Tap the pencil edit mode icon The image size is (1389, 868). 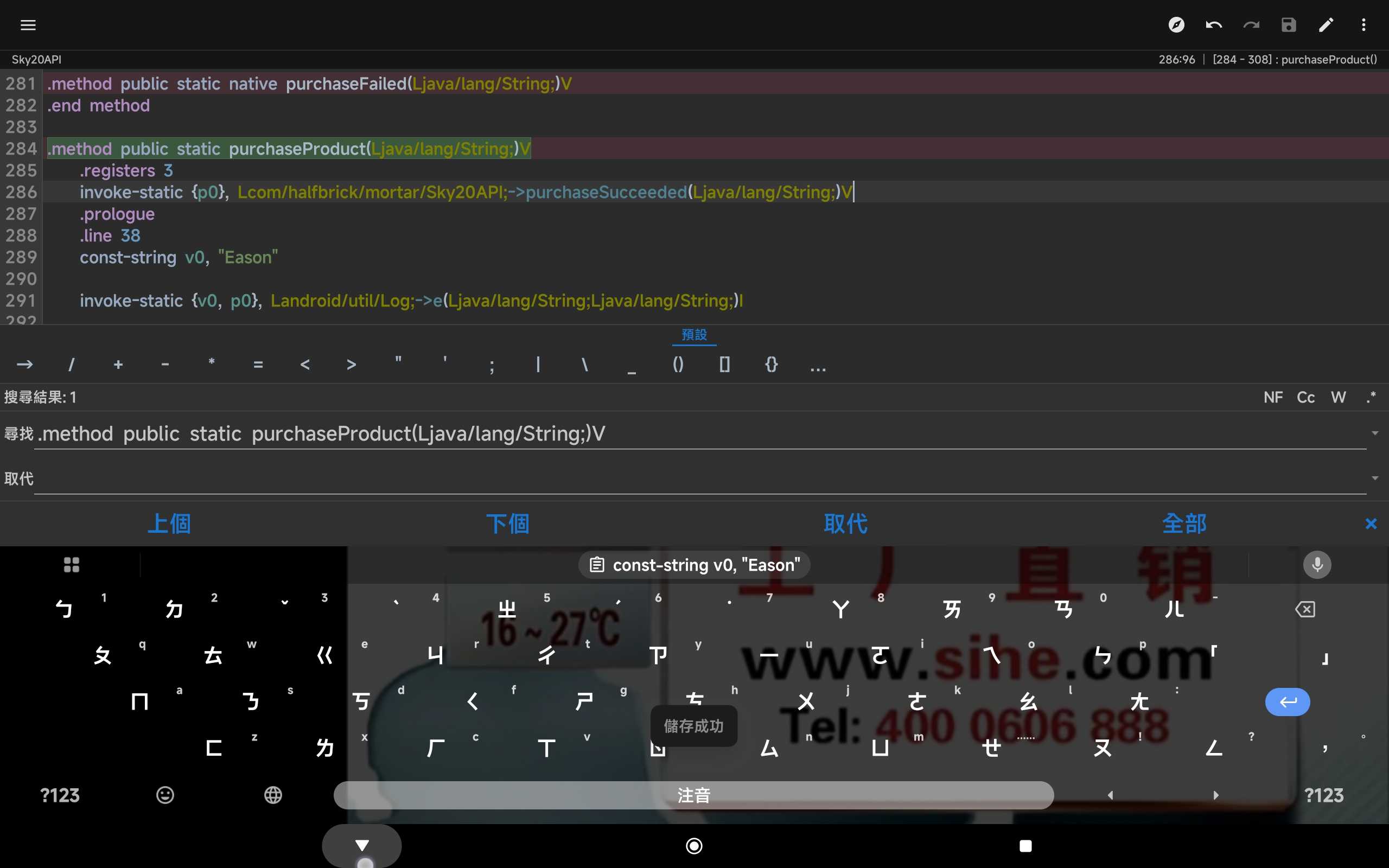click(x=1326, y=25)
